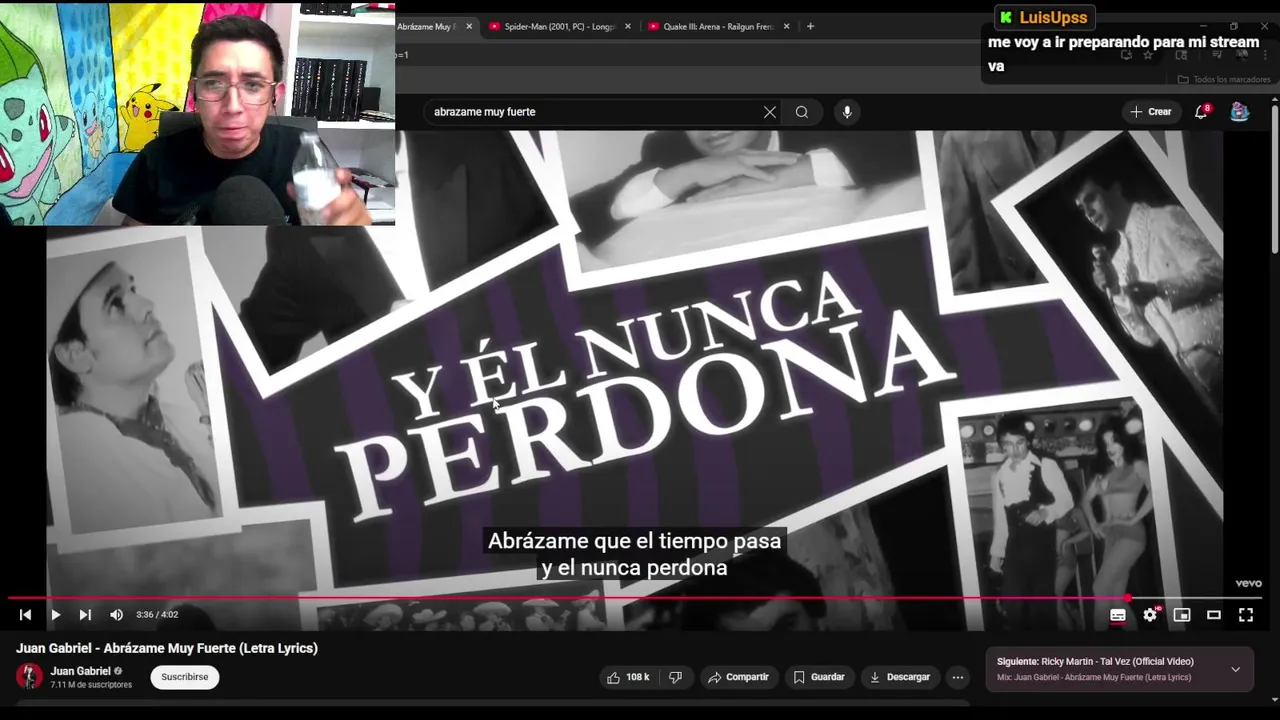Enter fullscreen mode
1280x720 pixels.
pyautogui.click(x=1246, y=615)
